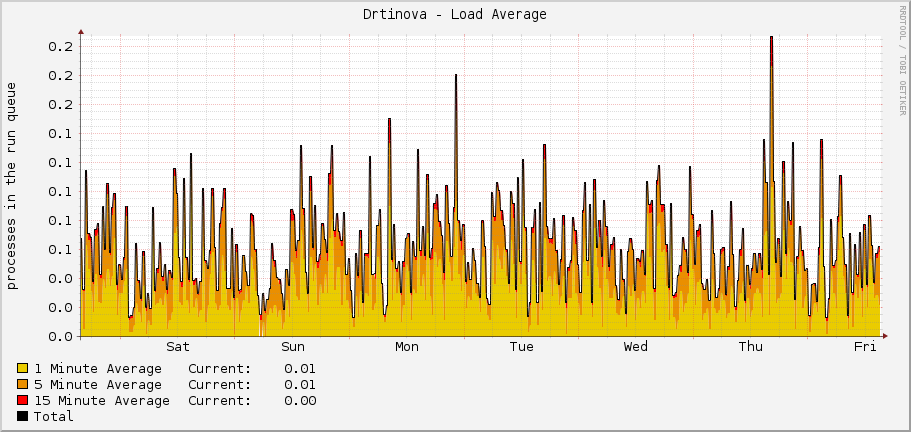Click the 'Tue' x-axis label
Screen dimensions: 911x432
pyautogui.click(x=521, y=347)
